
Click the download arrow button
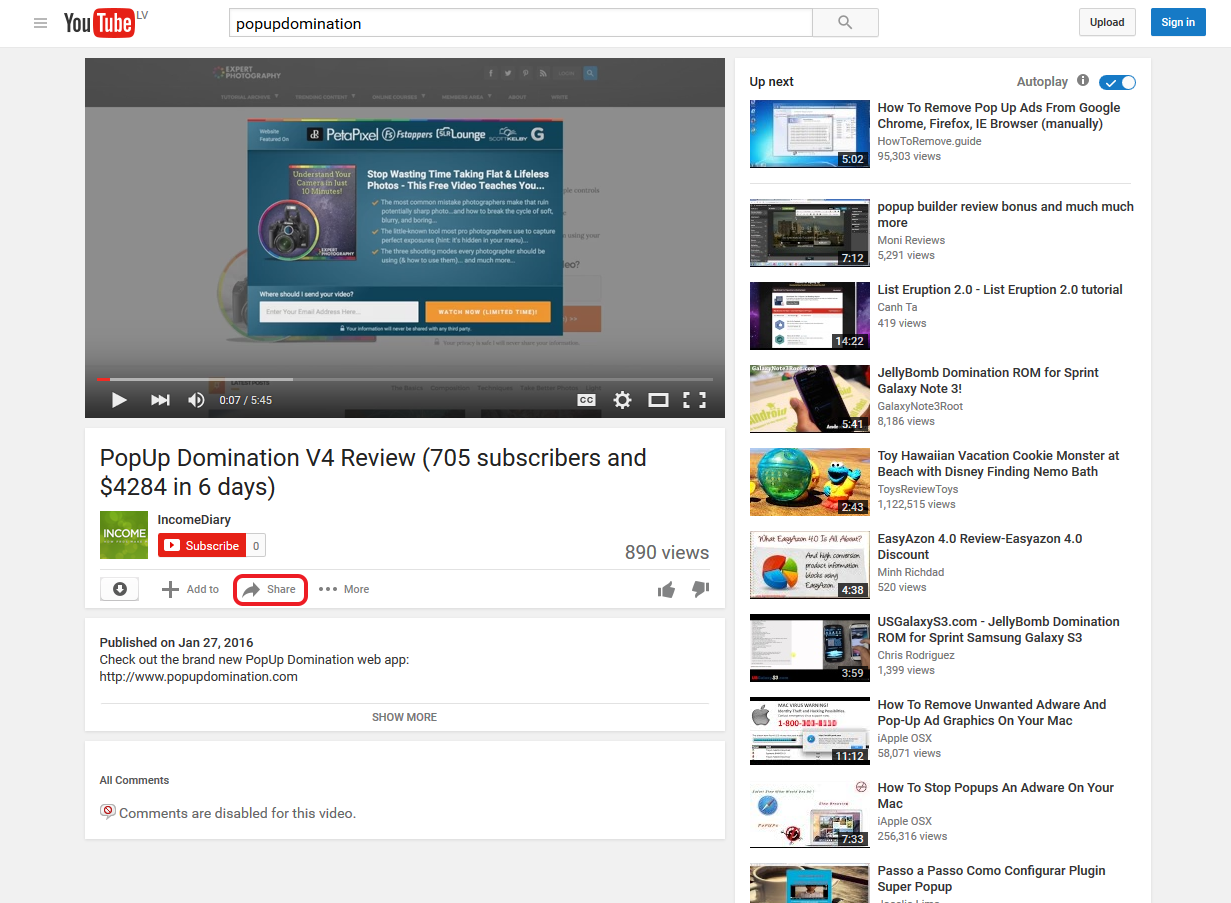119,589
